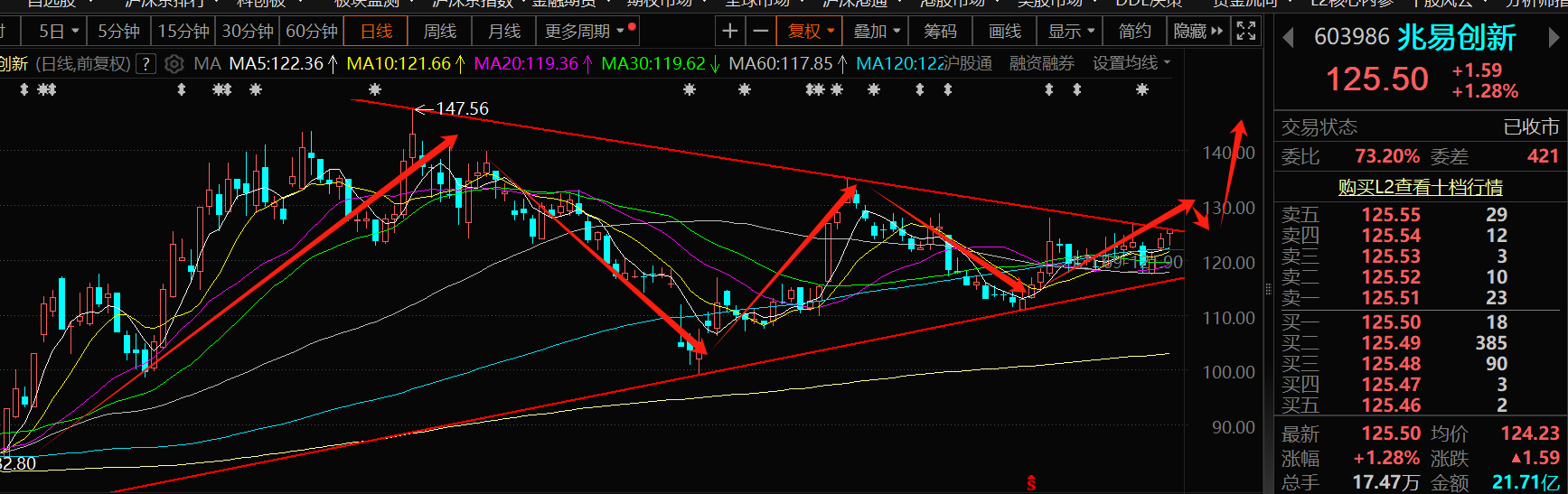Click the 130.00 price axis label
The image size is (1568, 494).
click(1228, 208)
